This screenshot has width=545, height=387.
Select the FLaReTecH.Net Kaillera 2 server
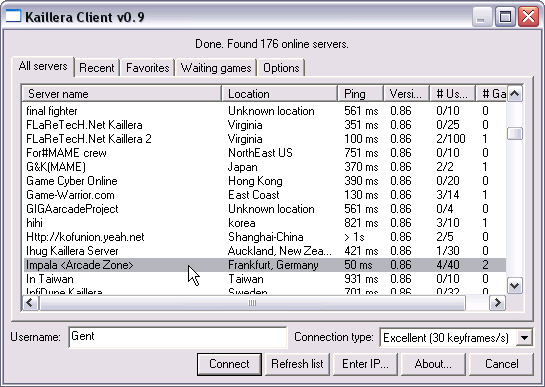pos(264,139)
